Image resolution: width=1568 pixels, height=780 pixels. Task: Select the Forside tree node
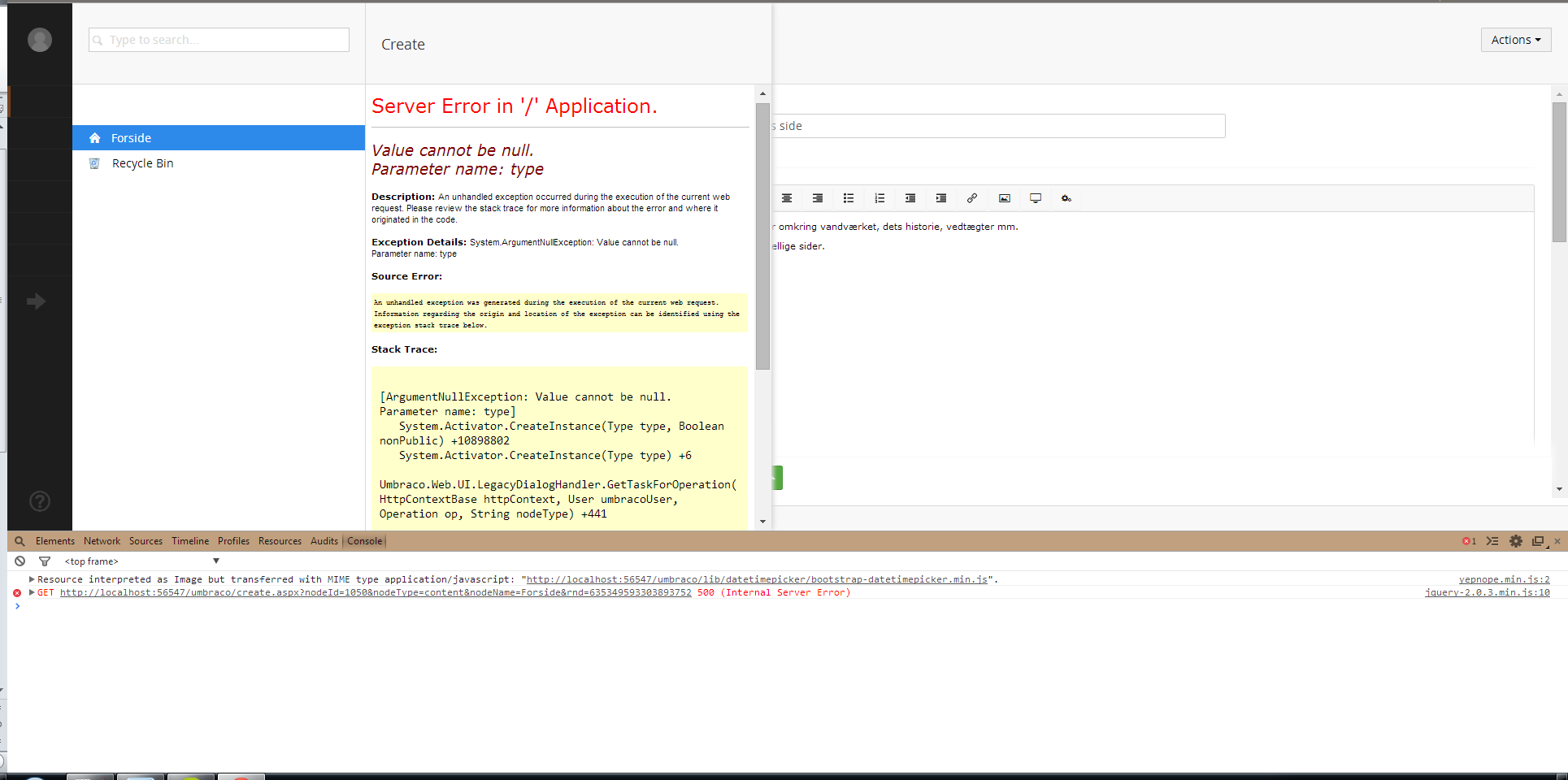[219, 138]
